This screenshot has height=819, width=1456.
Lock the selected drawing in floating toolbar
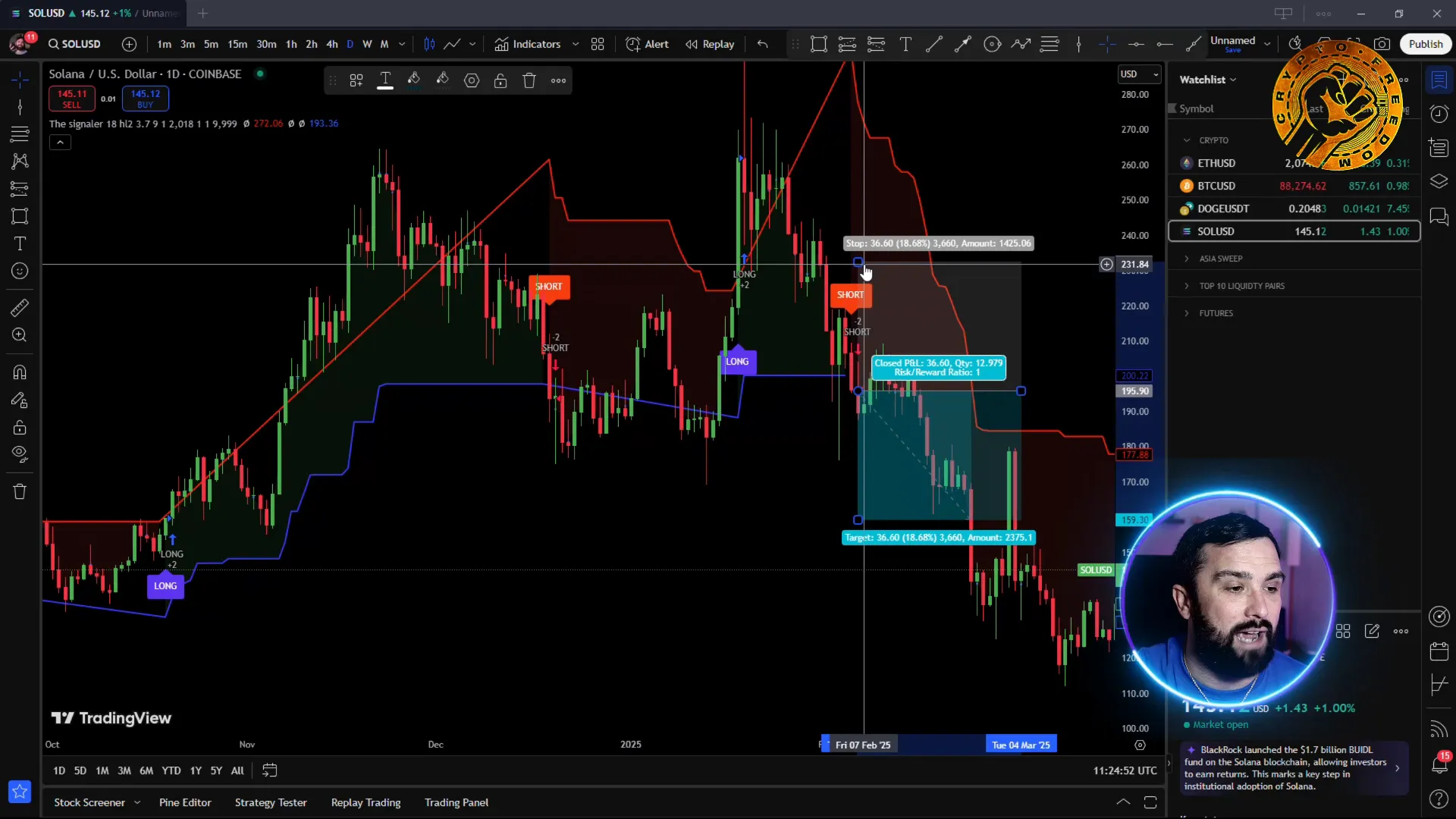coord(500,80)
